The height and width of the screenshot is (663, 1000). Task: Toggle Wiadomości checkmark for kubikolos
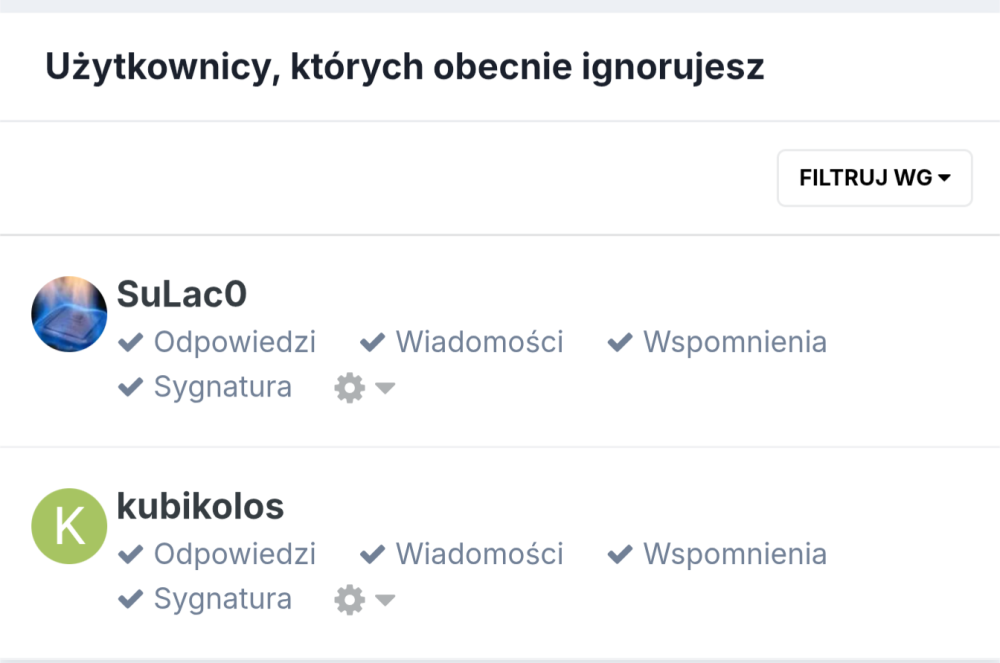point(373,554)
